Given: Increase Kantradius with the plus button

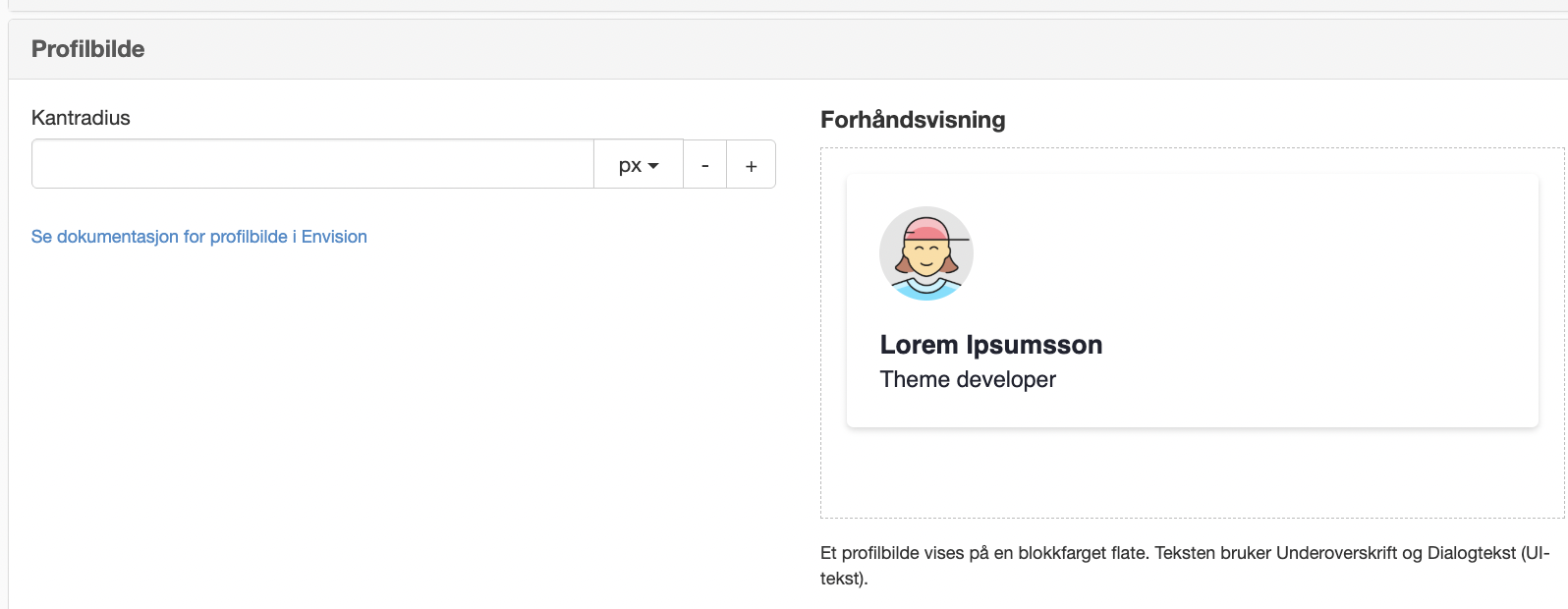Looking at the screenshot, I should (x=751, y=164).
